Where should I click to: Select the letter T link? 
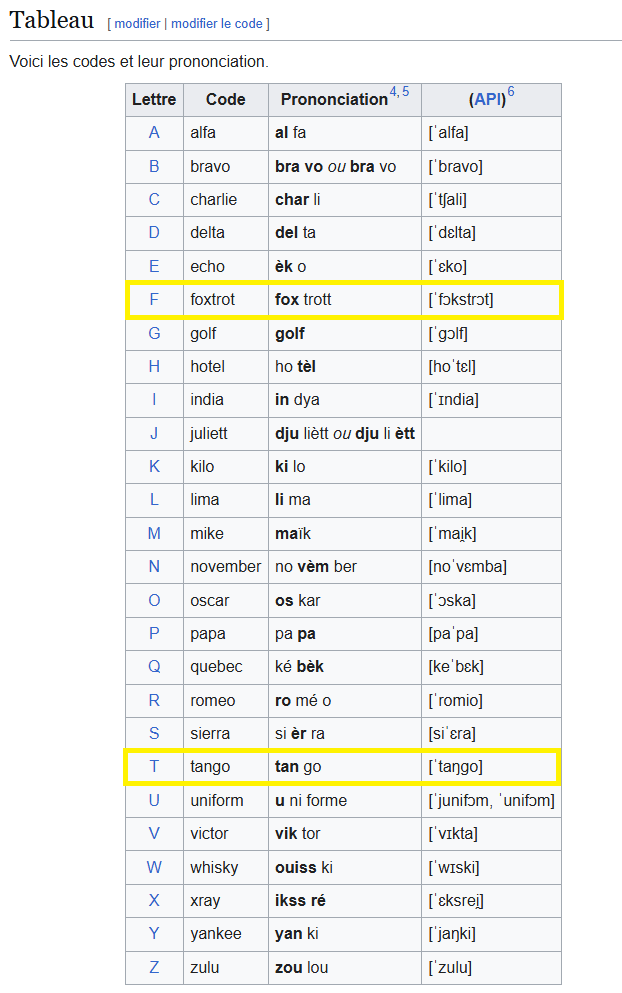154,766
